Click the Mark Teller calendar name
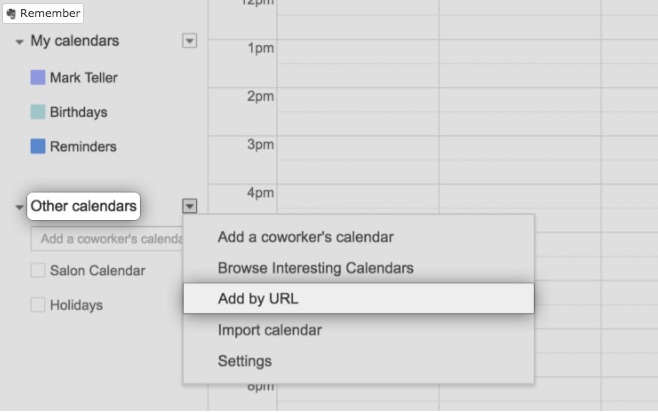 point(84,78)
